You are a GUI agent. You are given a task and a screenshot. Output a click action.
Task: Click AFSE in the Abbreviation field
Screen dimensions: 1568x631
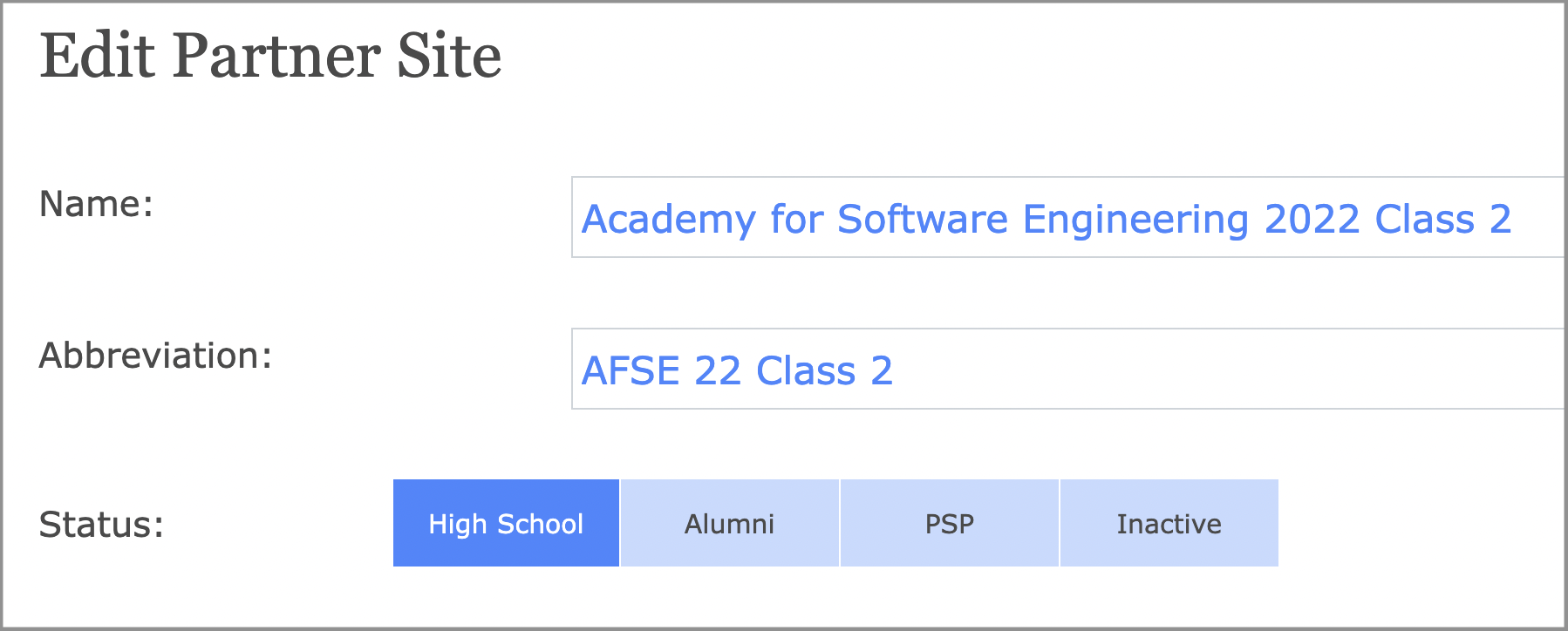click(631, 370)
